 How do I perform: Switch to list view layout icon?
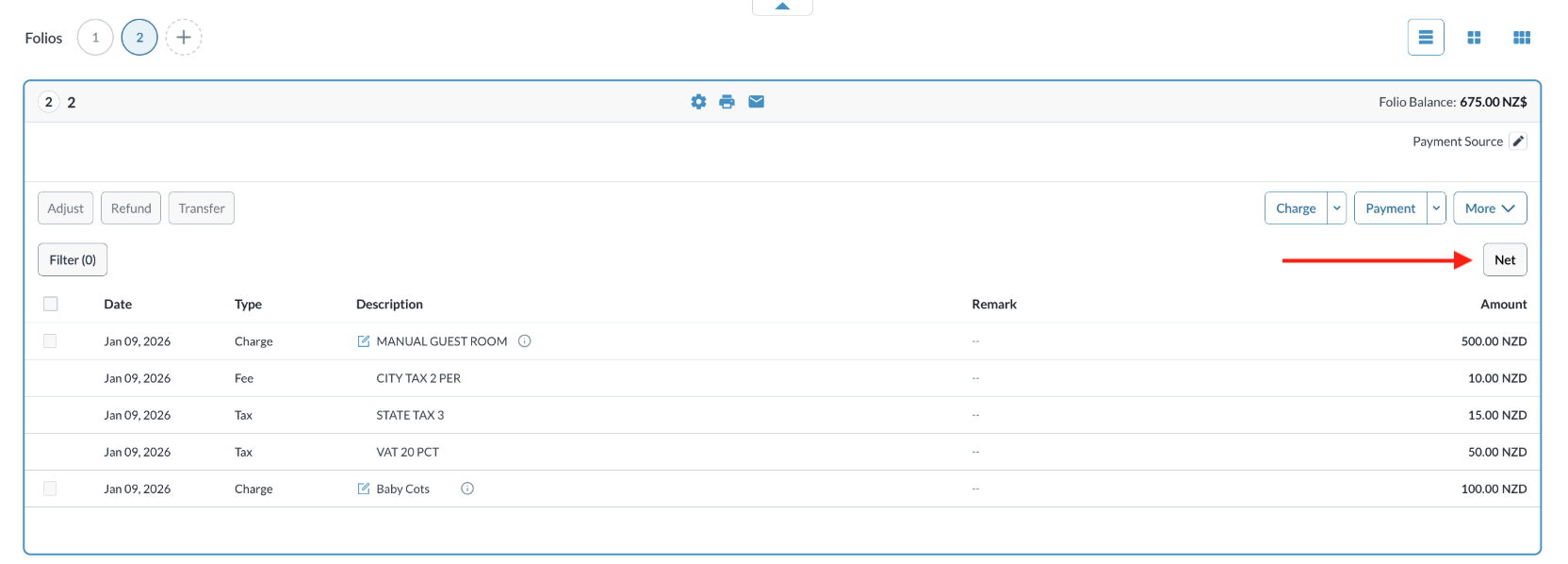click(x=1426, y=38)
